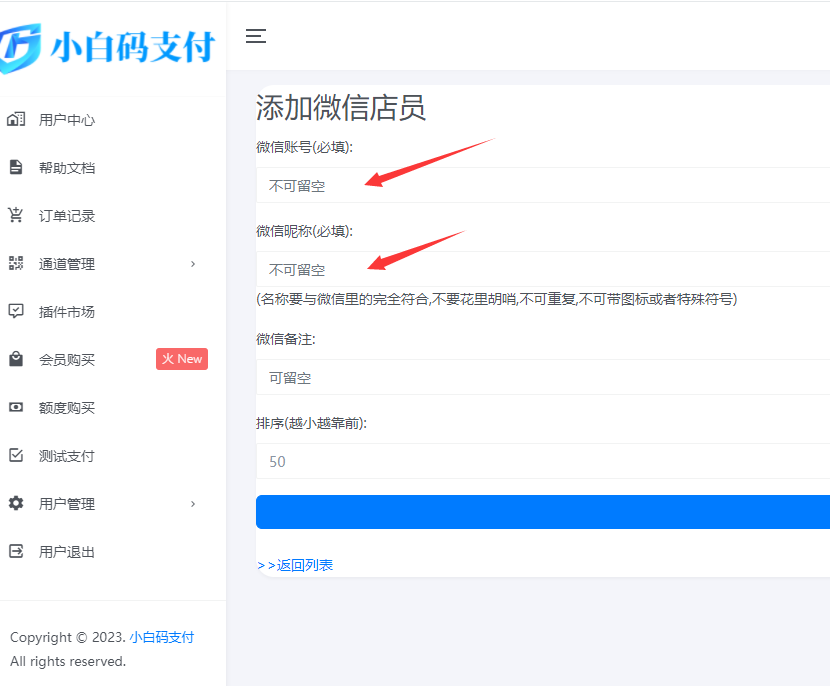Image resolution: width=830 pixels, height=686 pixels.
Task: Focus the 微信账号 input field
Action: click(x=543, y=185)
